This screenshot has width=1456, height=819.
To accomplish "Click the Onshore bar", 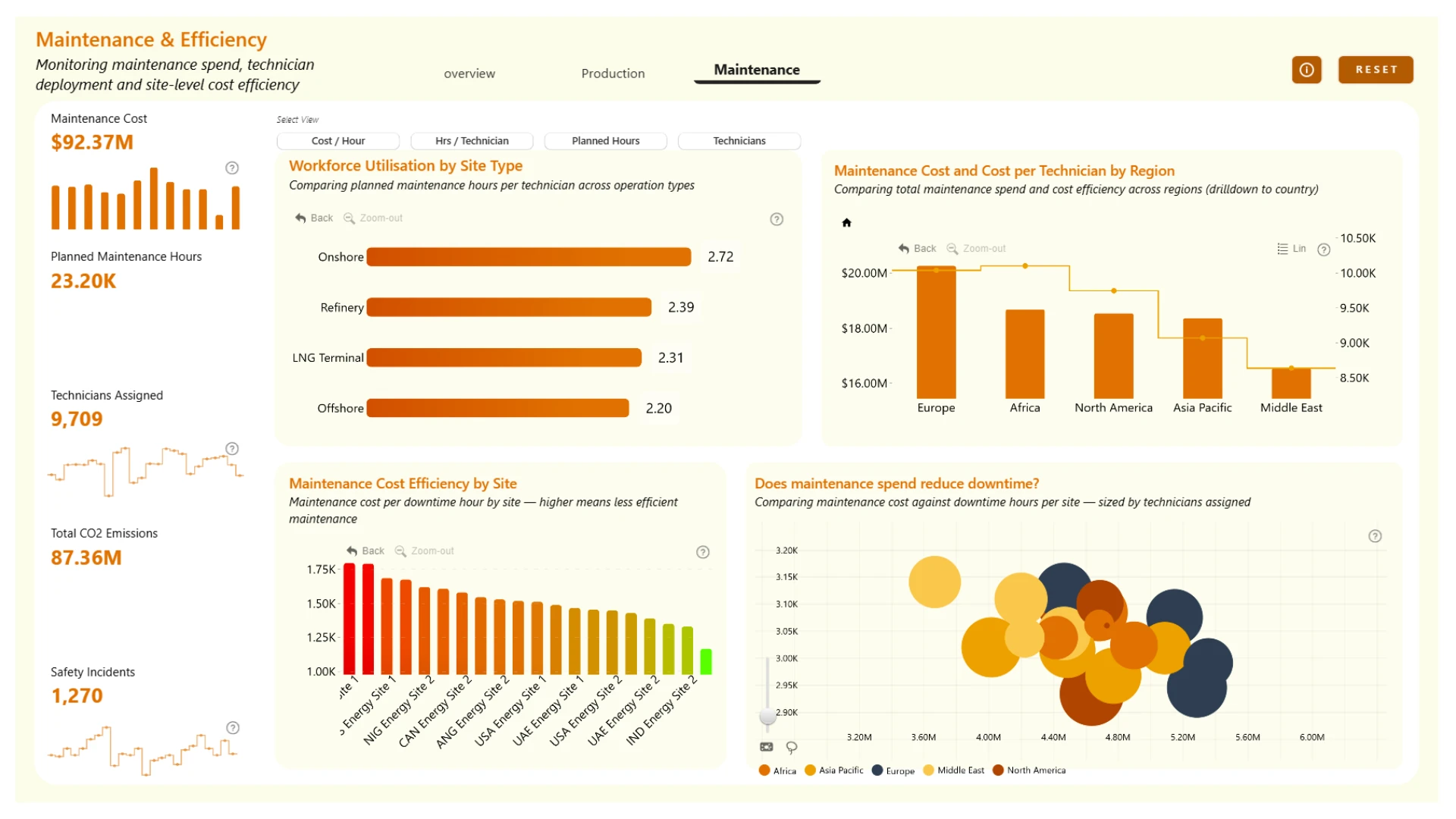I will click(529, 257).
